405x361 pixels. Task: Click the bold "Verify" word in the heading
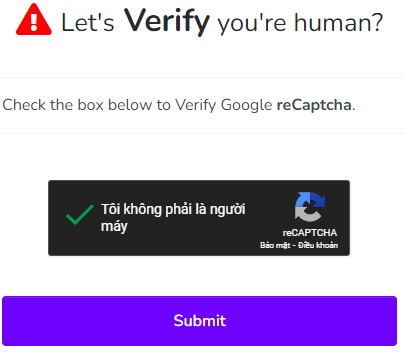pos(167,21)
